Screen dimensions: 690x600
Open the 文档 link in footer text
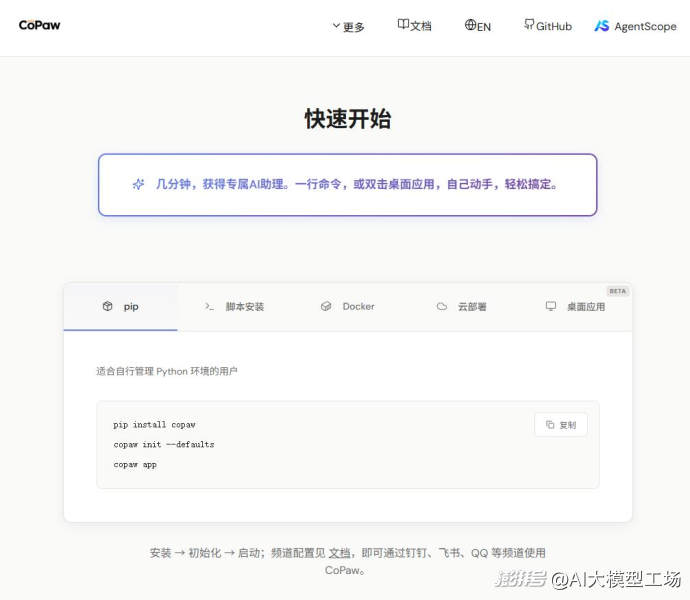pyautogui.click(x=340, y=553)
